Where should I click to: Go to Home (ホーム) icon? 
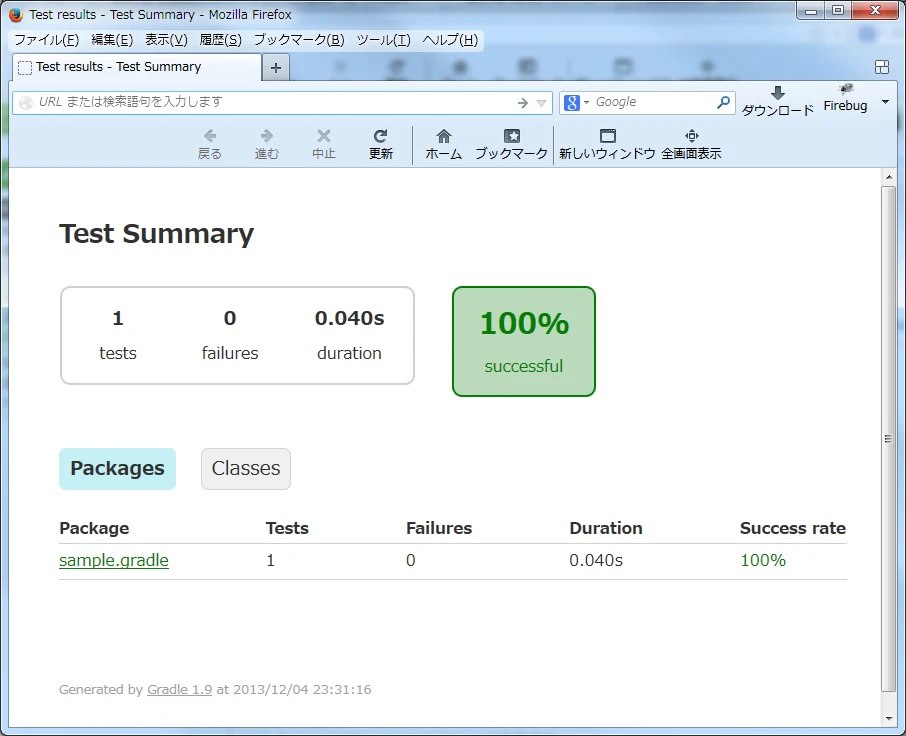(444, 136)
